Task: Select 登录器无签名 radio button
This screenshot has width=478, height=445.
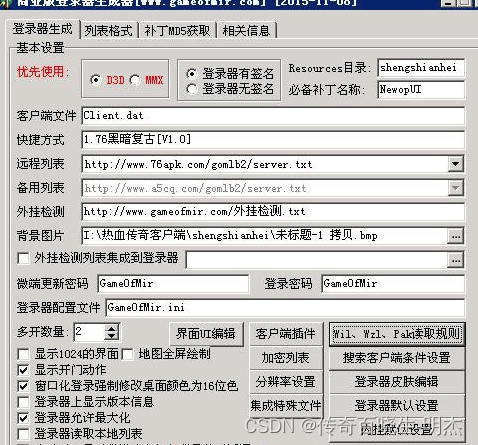Action: [192, 89]
